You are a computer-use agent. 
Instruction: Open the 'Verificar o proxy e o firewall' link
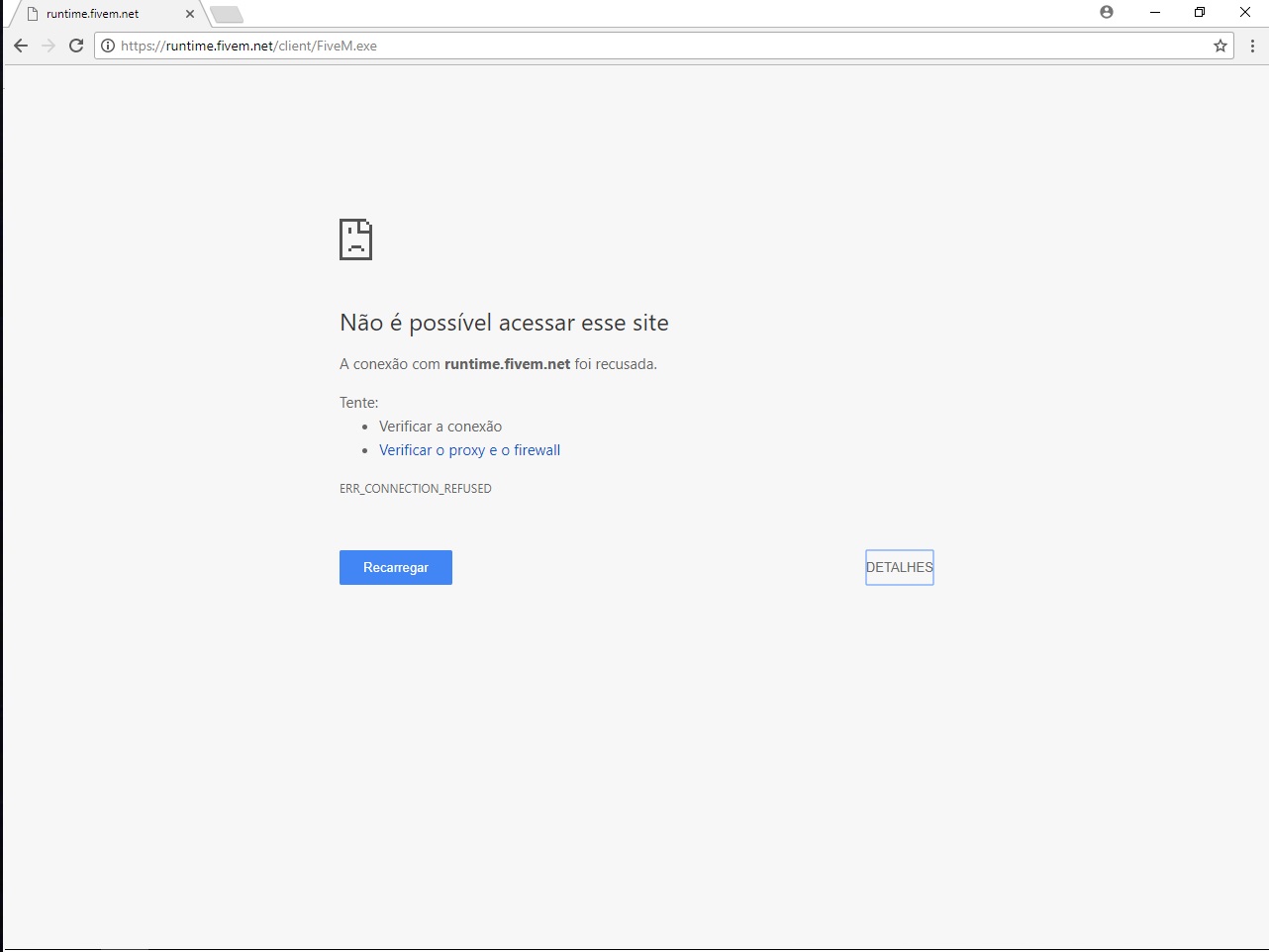469,450
